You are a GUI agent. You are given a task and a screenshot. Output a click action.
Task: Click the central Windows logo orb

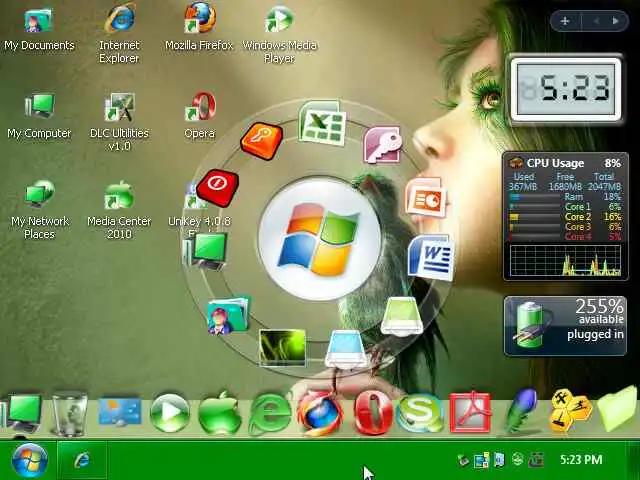[x=320, y=239]
